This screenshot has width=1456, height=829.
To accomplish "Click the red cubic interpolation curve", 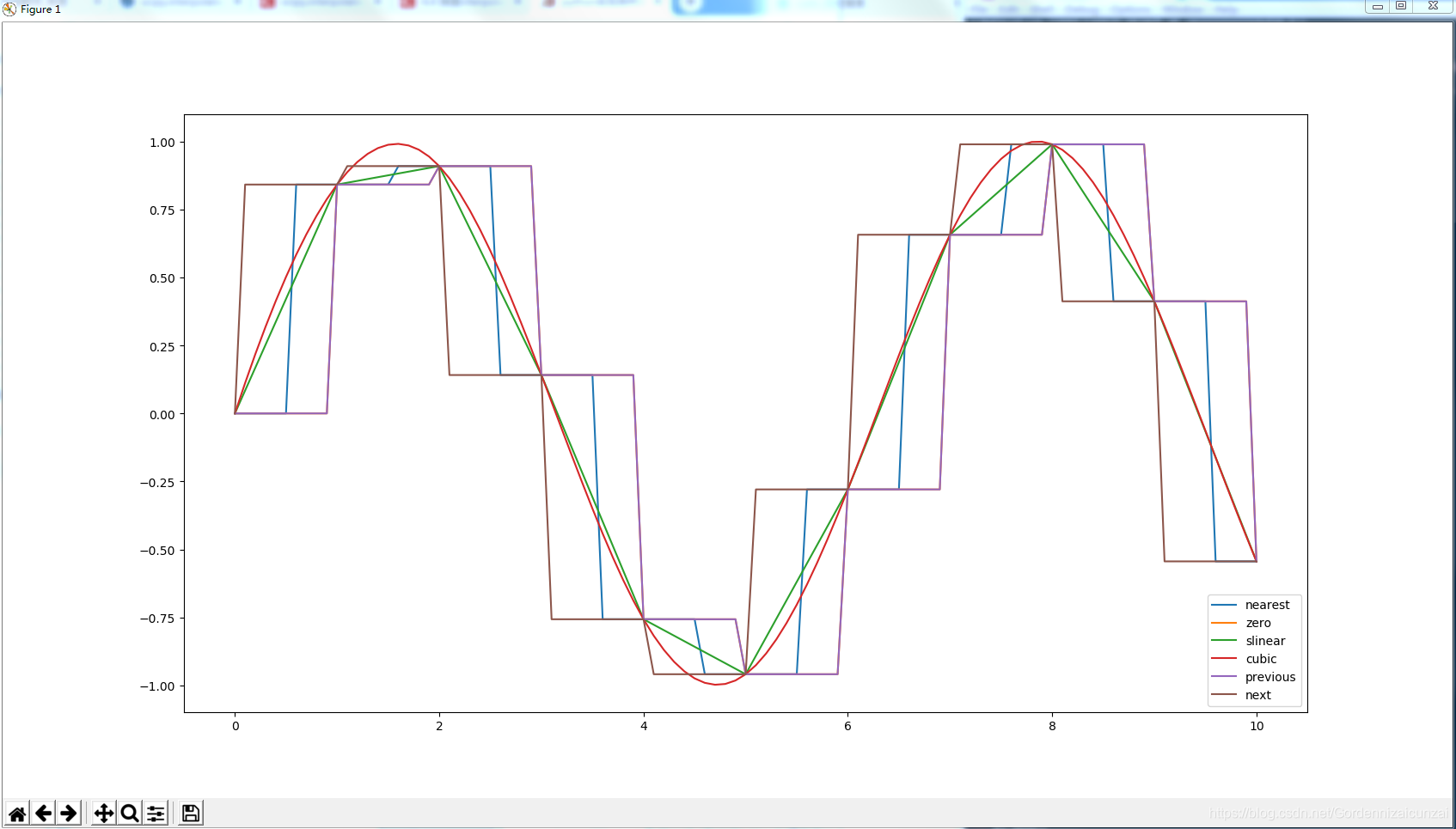I will [397, 143].
